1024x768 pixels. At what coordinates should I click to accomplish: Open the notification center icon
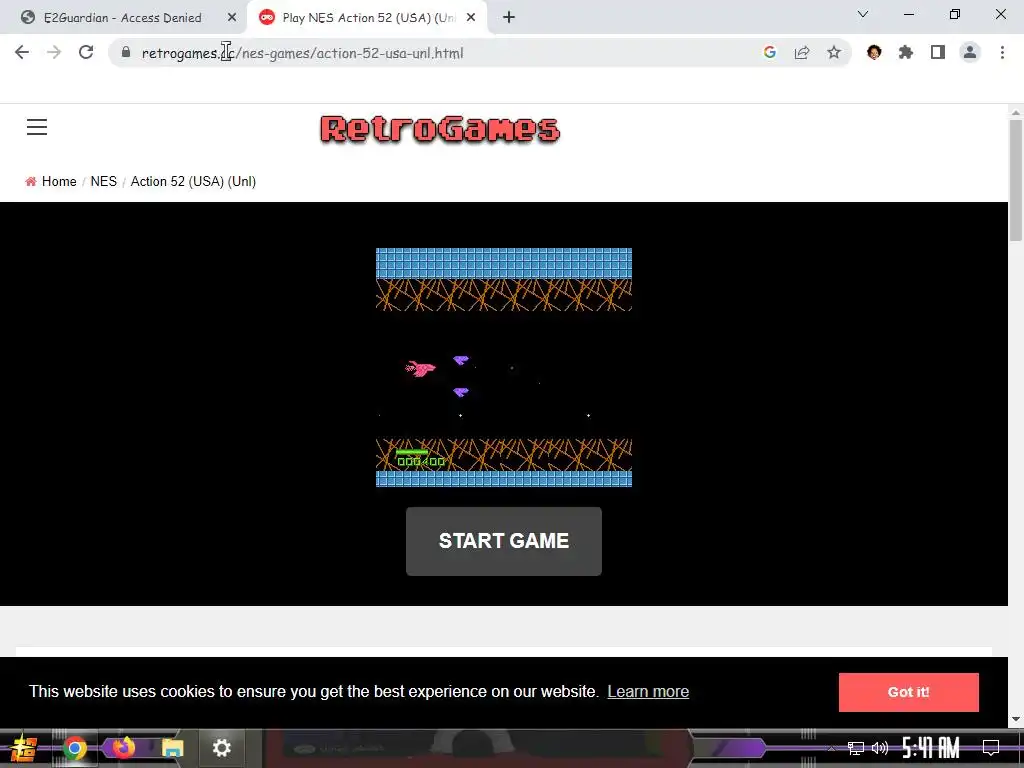tap(991, 747)
